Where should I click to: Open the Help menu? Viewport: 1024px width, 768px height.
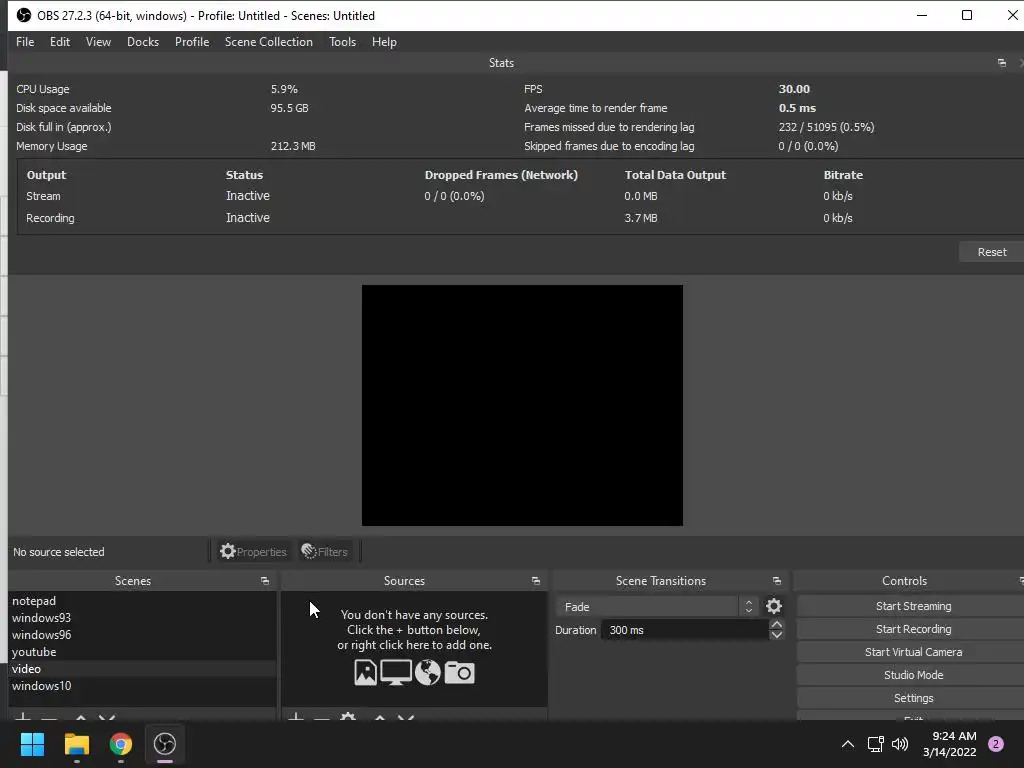(384, 42)
